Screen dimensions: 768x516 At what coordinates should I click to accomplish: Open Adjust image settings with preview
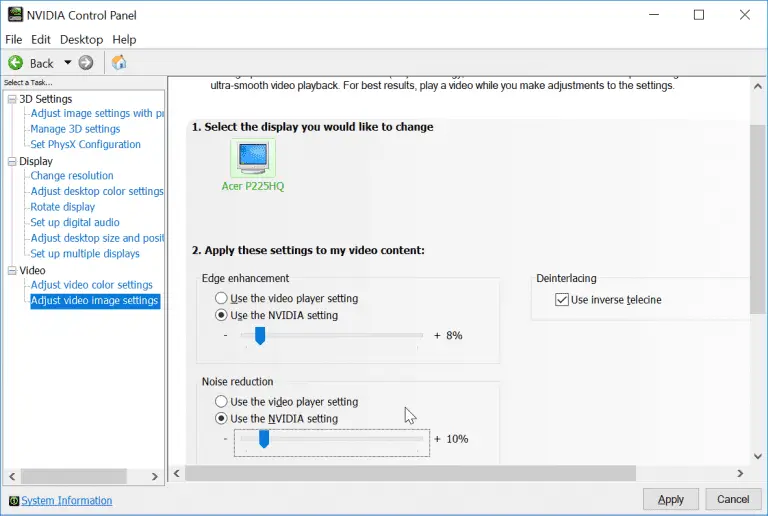coord(97,113)
